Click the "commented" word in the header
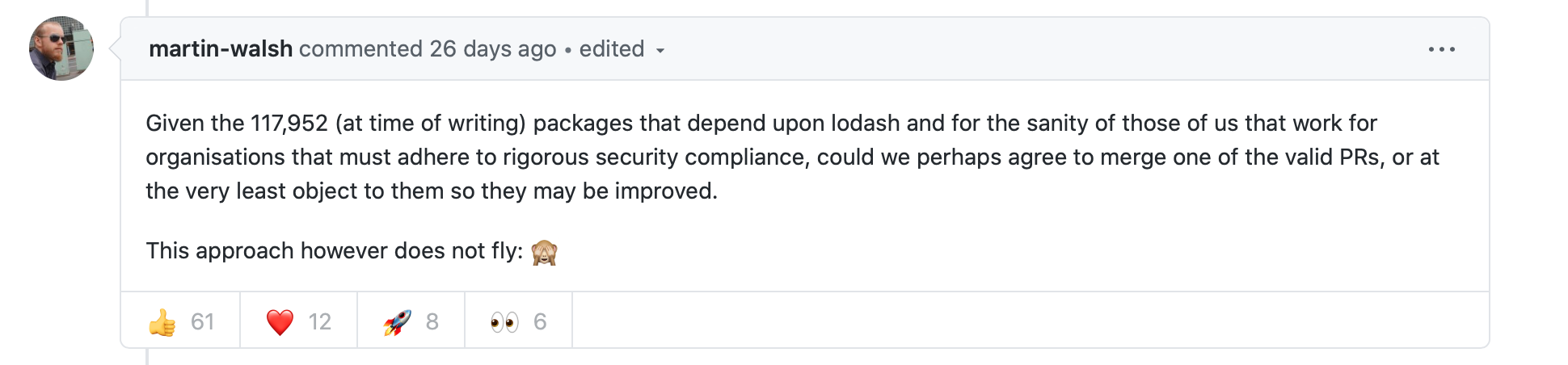The height and width of the screenshot is (365, 1568). click(360, 49)
